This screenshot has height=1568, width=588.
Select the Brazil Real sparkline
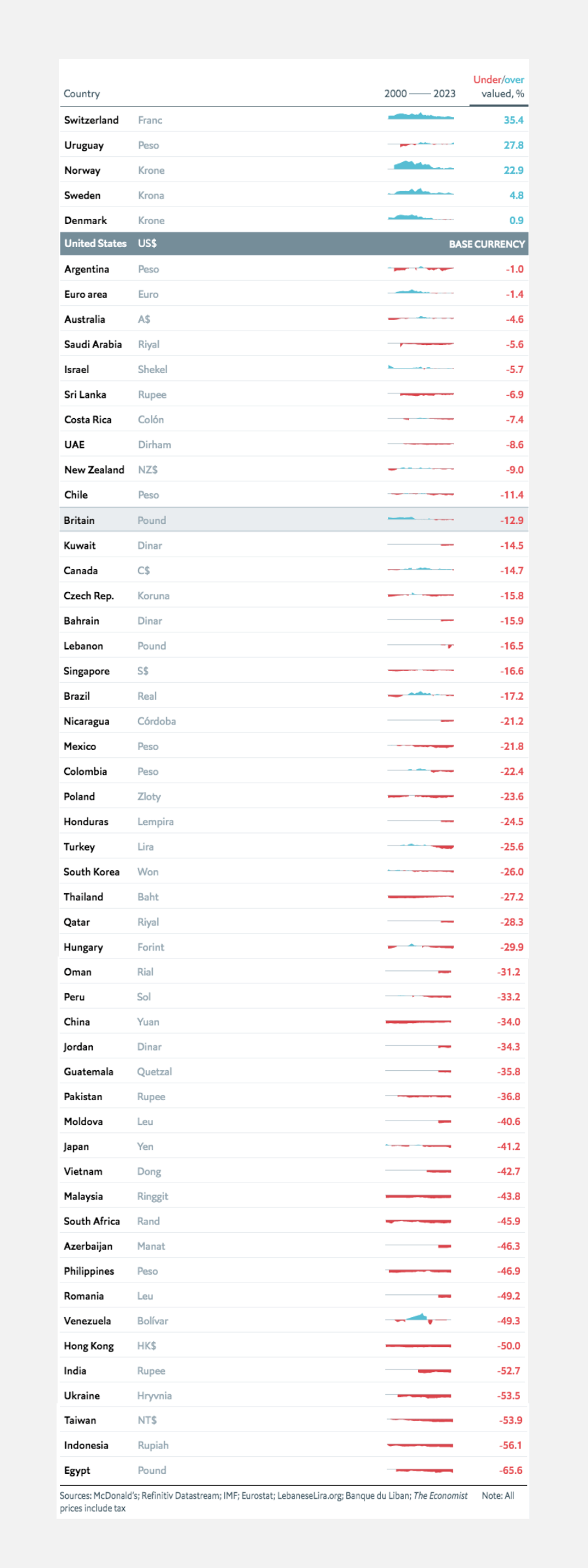click(x=421, y=694)
